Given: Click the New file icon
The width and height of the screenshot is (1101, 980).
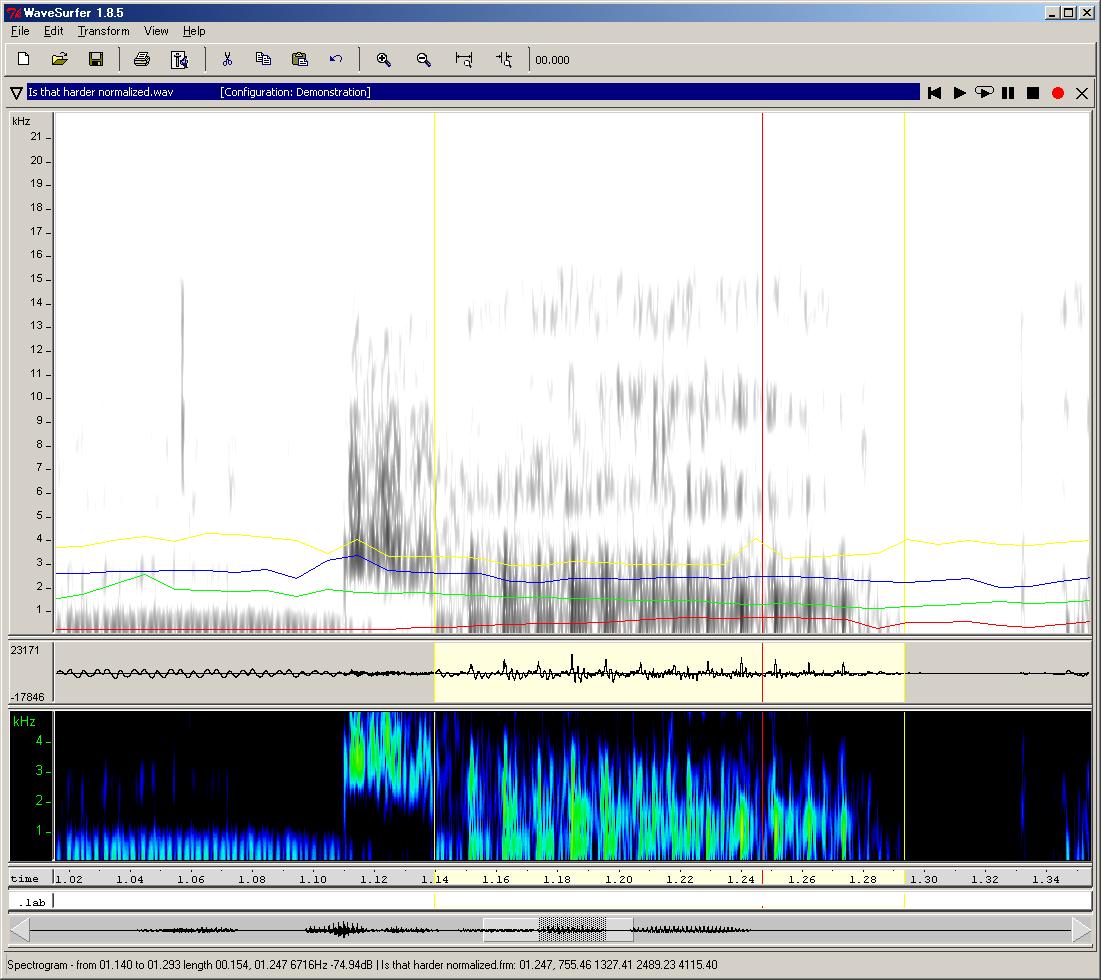Looking at the screenshot, I should pyautogui.click(x=24, y=60).
